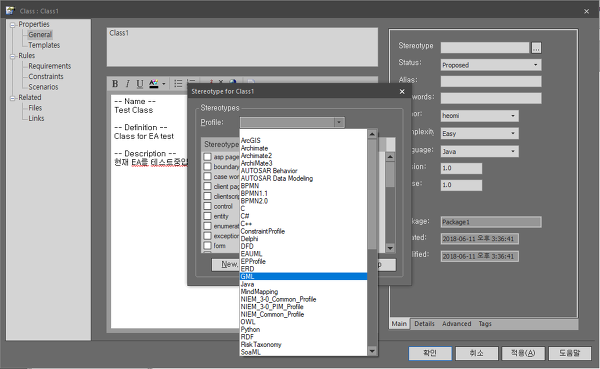Open the font color dropdown arrow
Image resolution: width=600 pixels, height=369 pixels.
tap(164, 84)
